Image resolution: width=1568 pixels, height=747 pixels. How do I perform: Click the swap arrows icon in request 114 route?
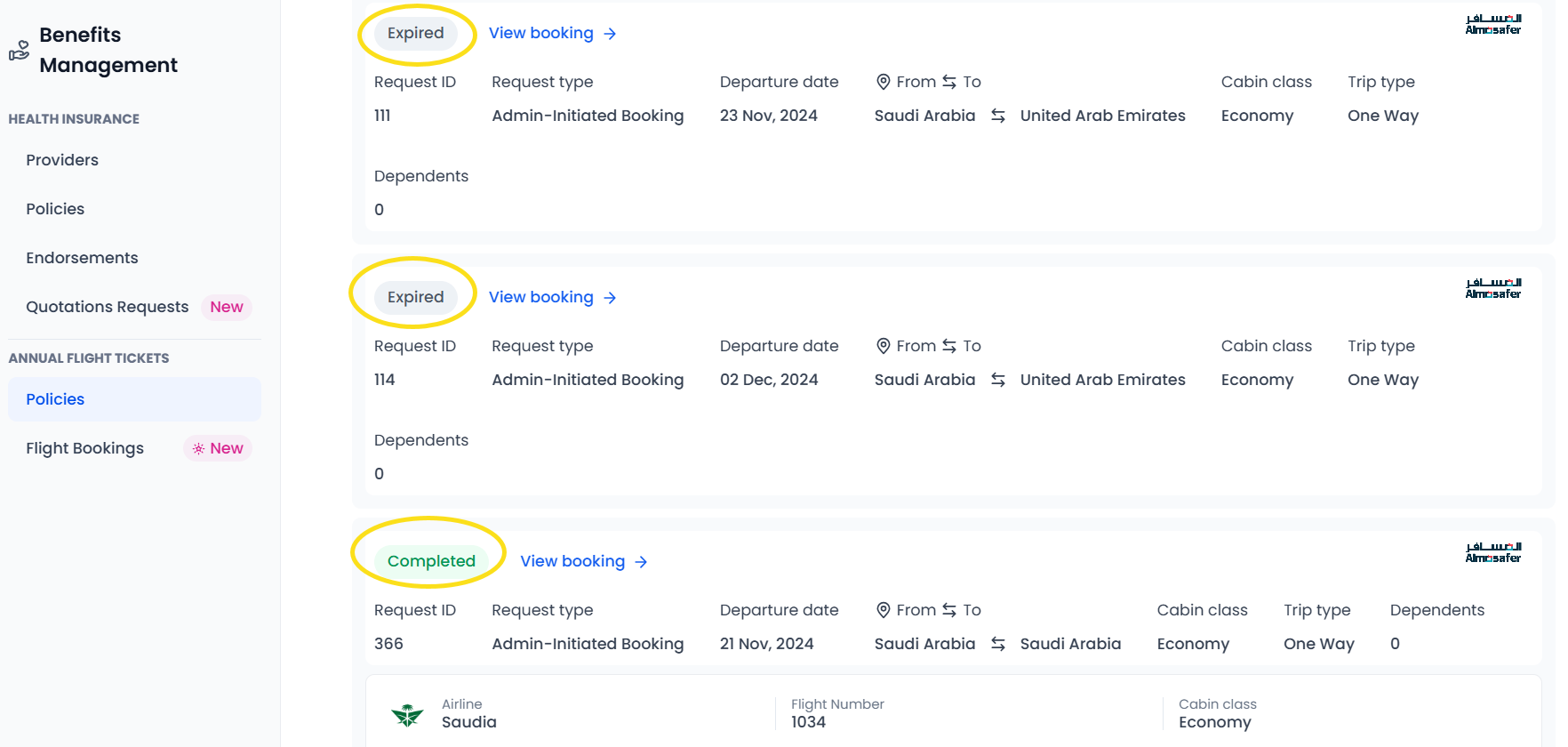tap(997, 380)
